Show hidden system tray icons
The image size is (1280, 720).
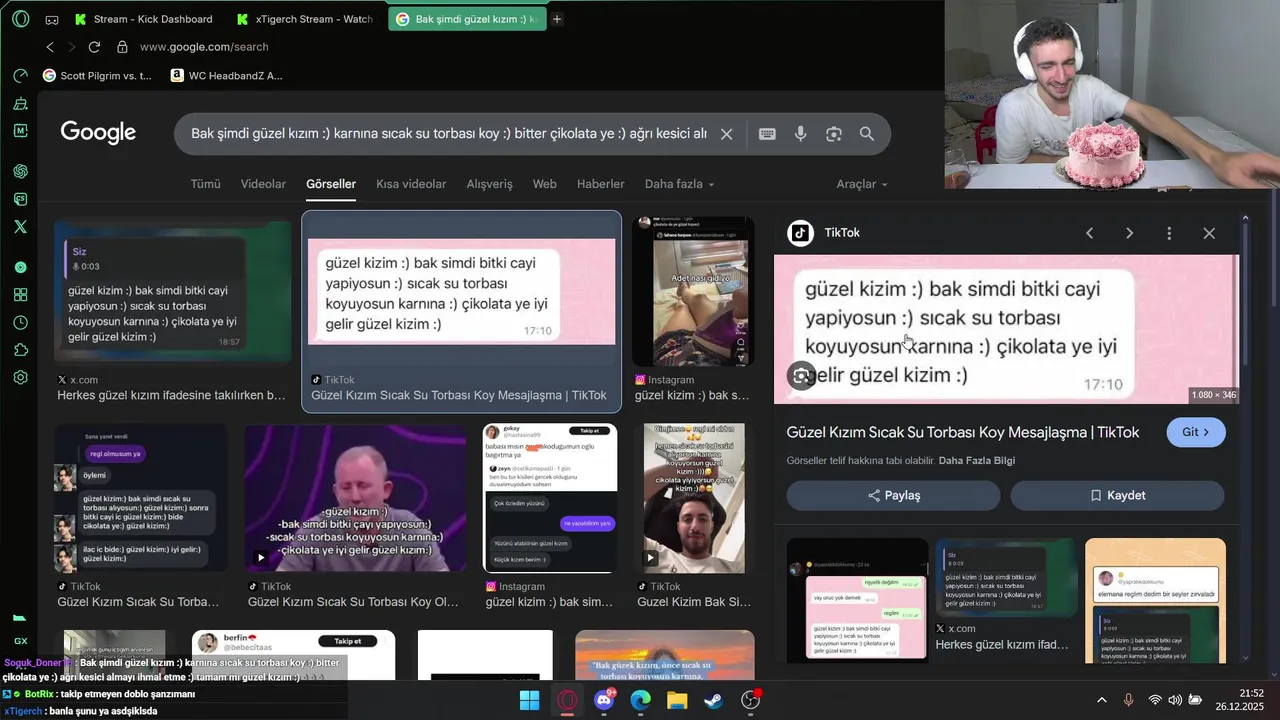coord(1102,700)
